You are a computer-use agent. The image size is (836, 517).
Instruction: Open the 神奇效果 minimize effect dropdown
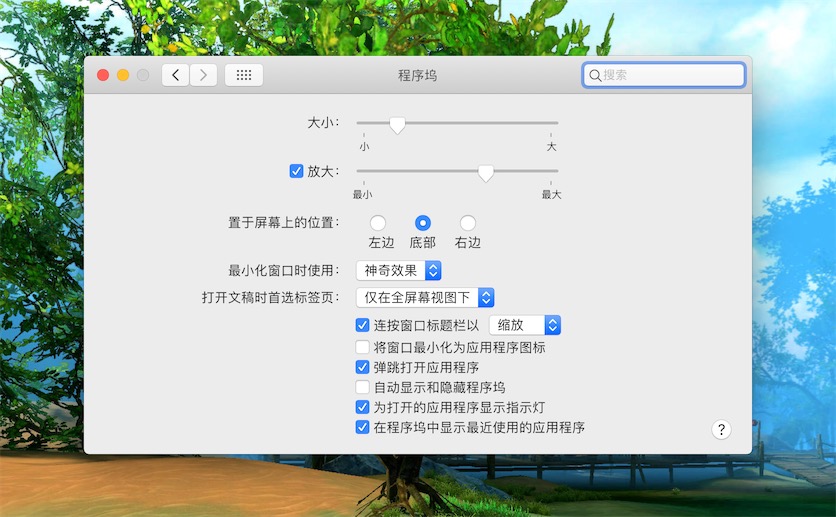point(398,271)
